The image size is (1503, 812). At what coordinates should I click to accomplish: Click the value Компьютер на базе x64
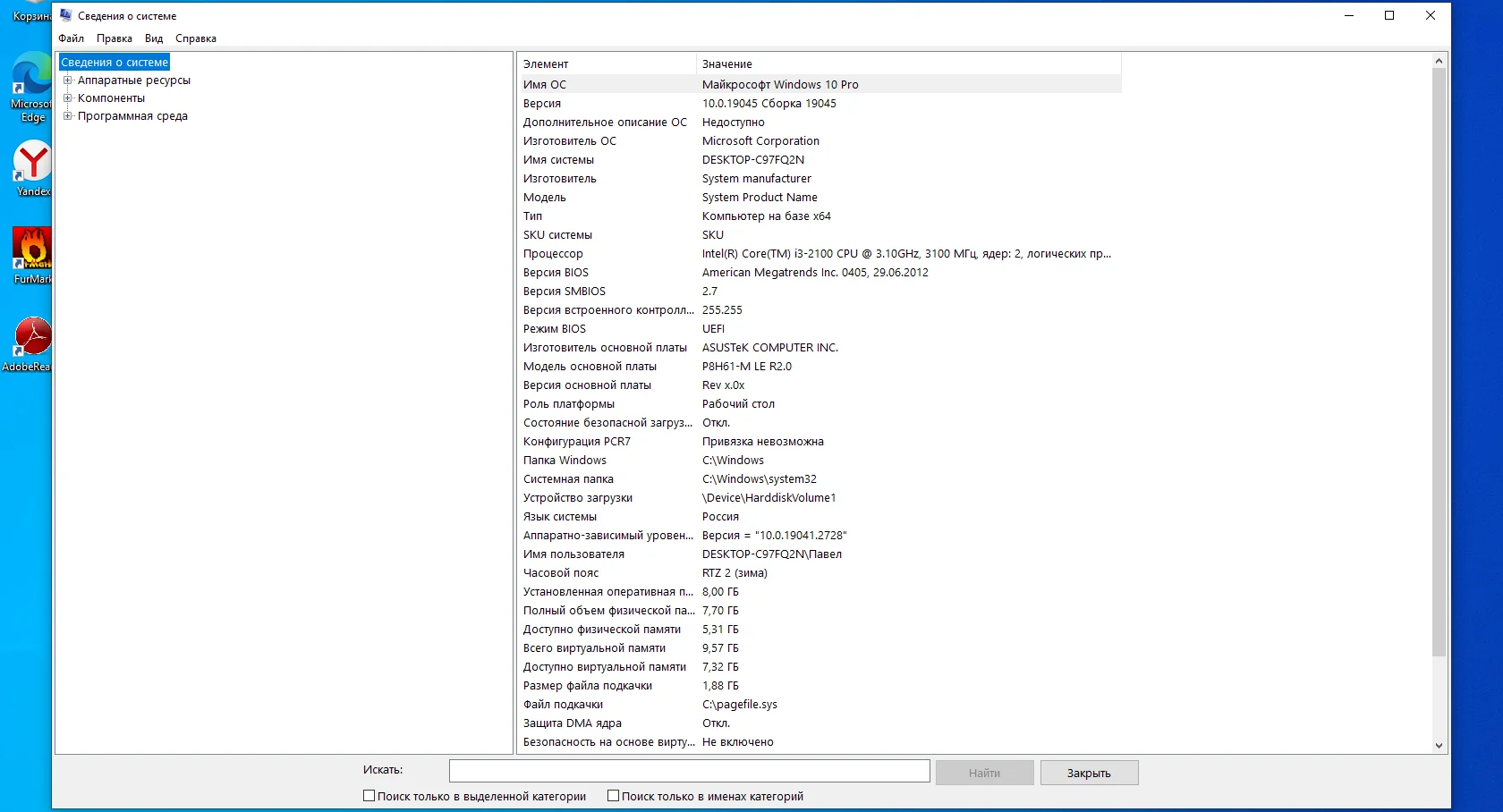click(767, 216)
